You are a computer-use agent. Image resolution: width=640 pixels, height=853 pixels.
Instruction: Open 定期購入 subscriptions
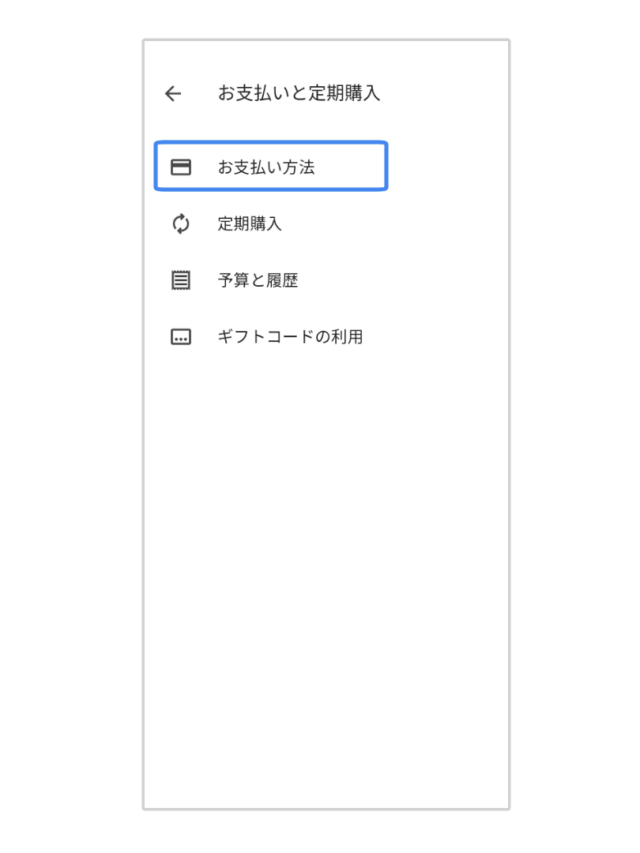271,224
